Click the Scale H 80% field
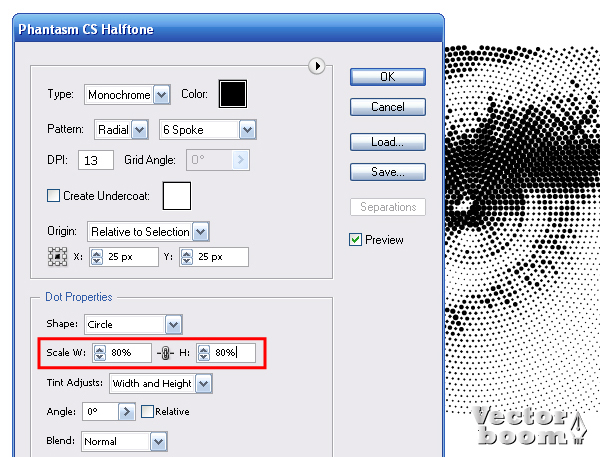 click(x=226, y=353)
